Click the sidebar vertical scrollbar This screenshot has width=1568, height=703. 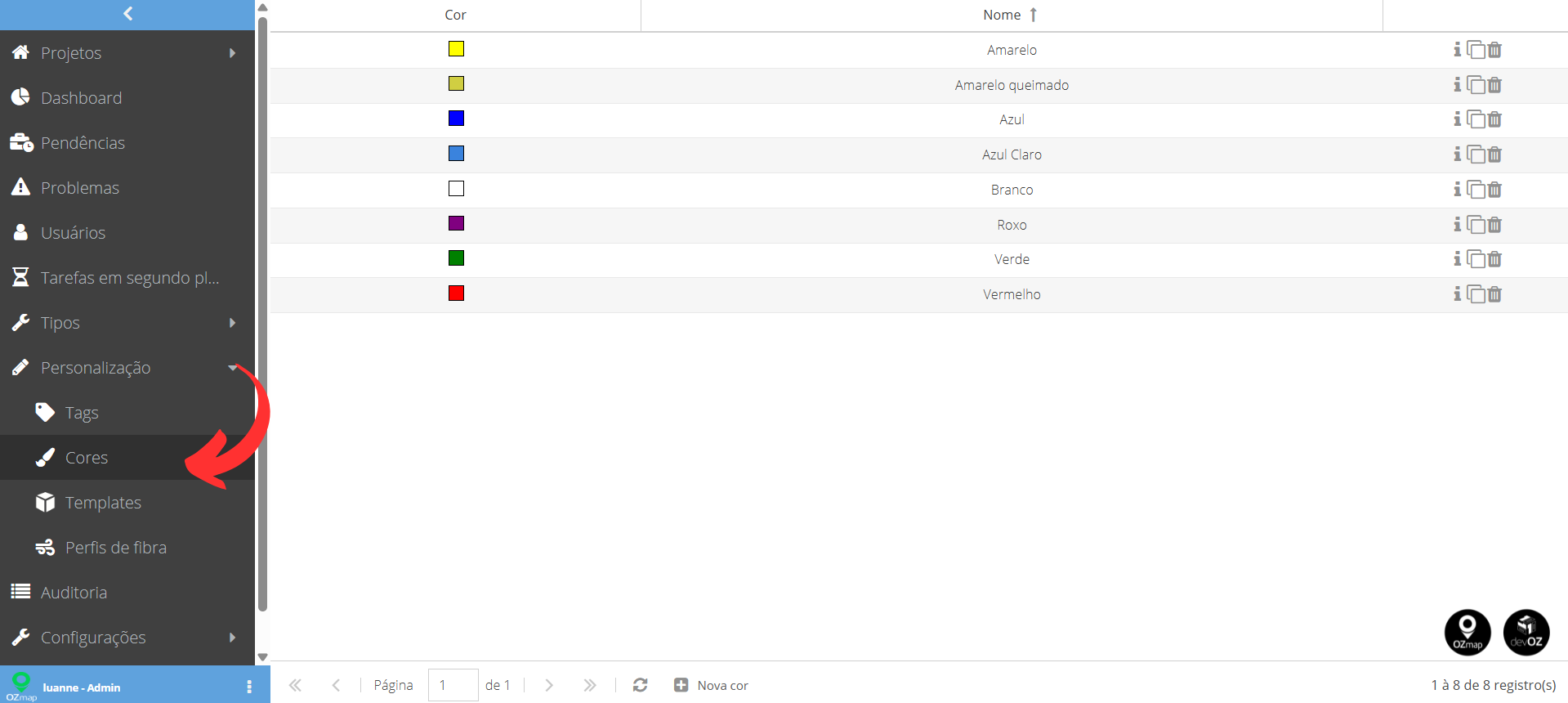pos(262,315)
